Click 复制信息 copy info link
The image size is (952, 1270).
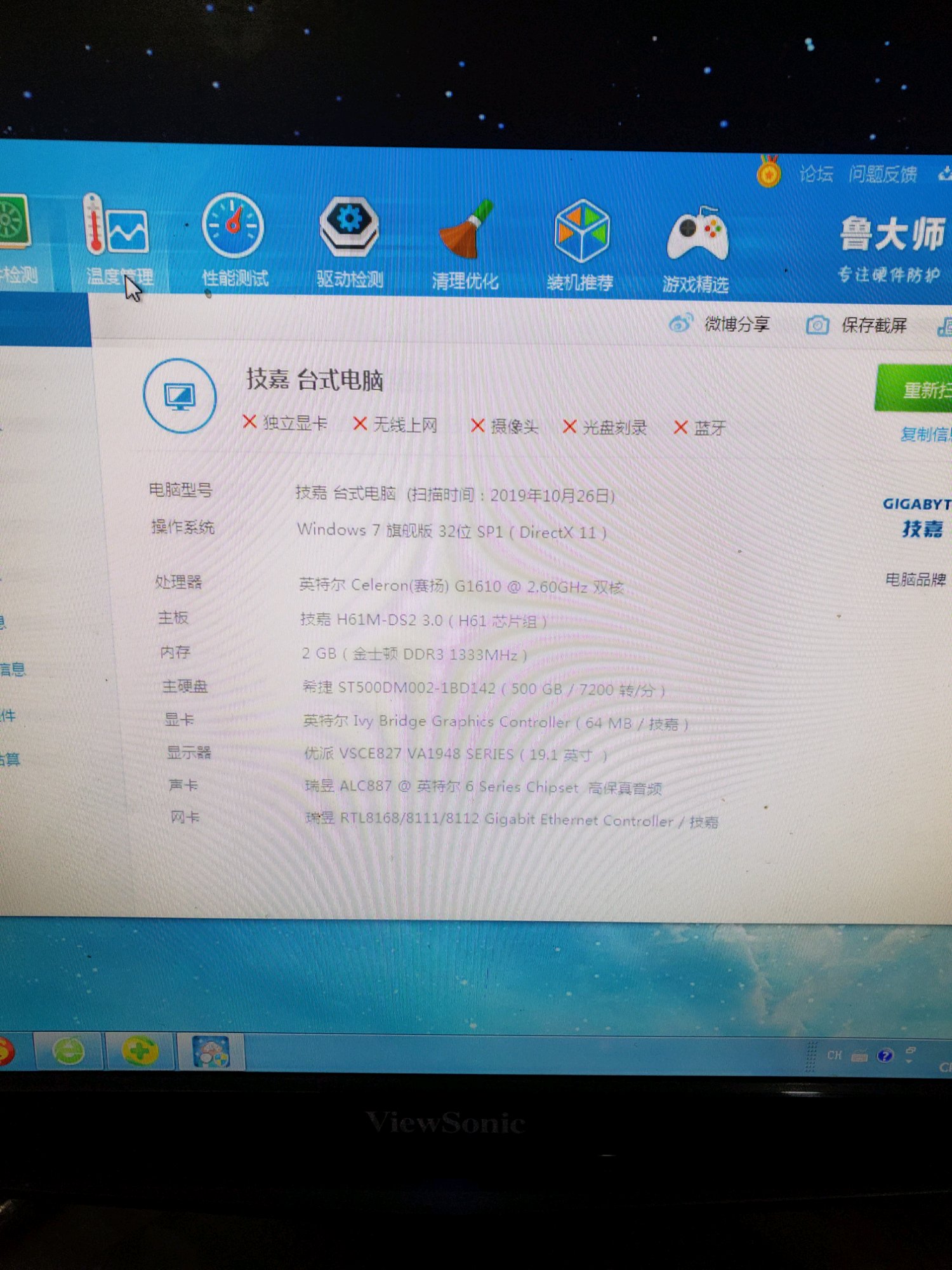click(926, 434)
